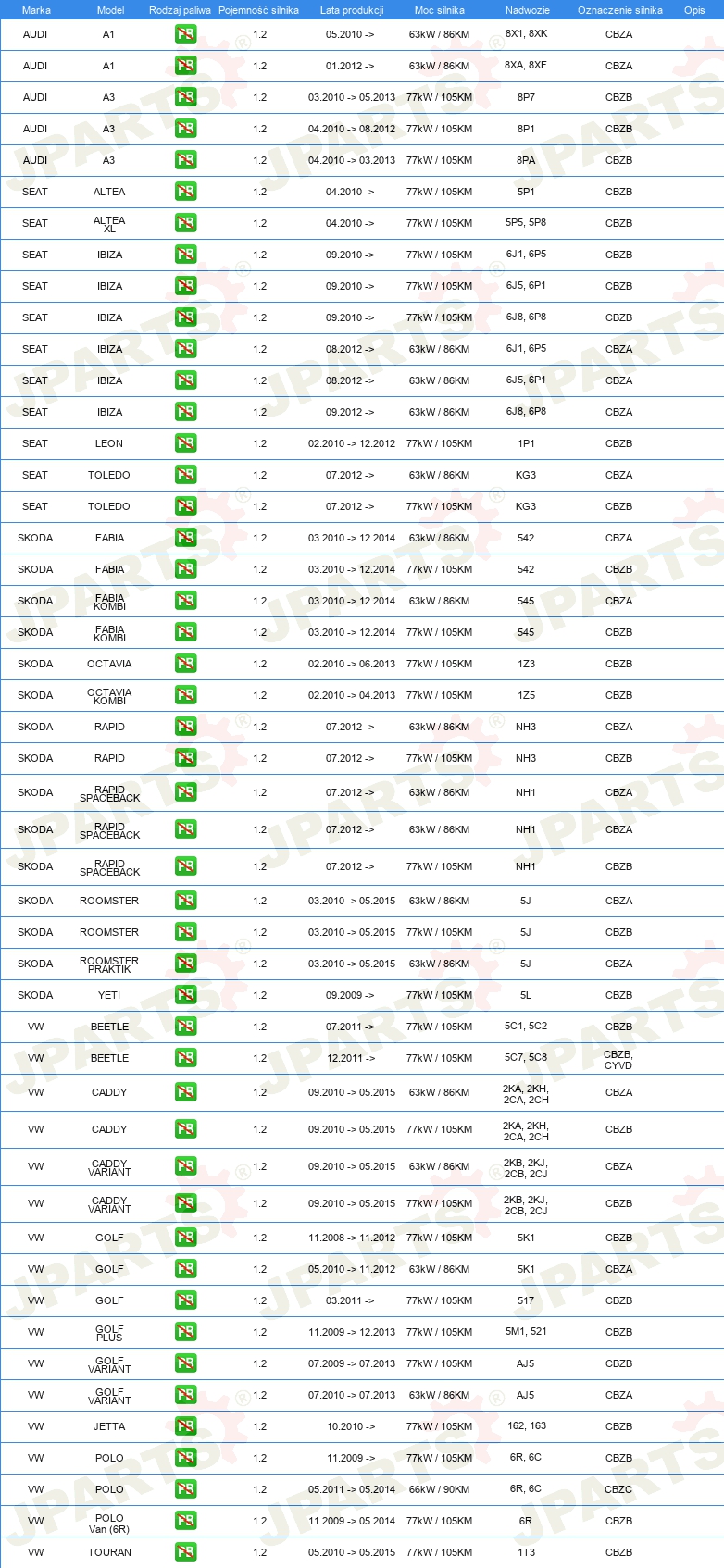Select production date 10.2010 ->
Viewport: 724px width, 1568px height.
350,1426
